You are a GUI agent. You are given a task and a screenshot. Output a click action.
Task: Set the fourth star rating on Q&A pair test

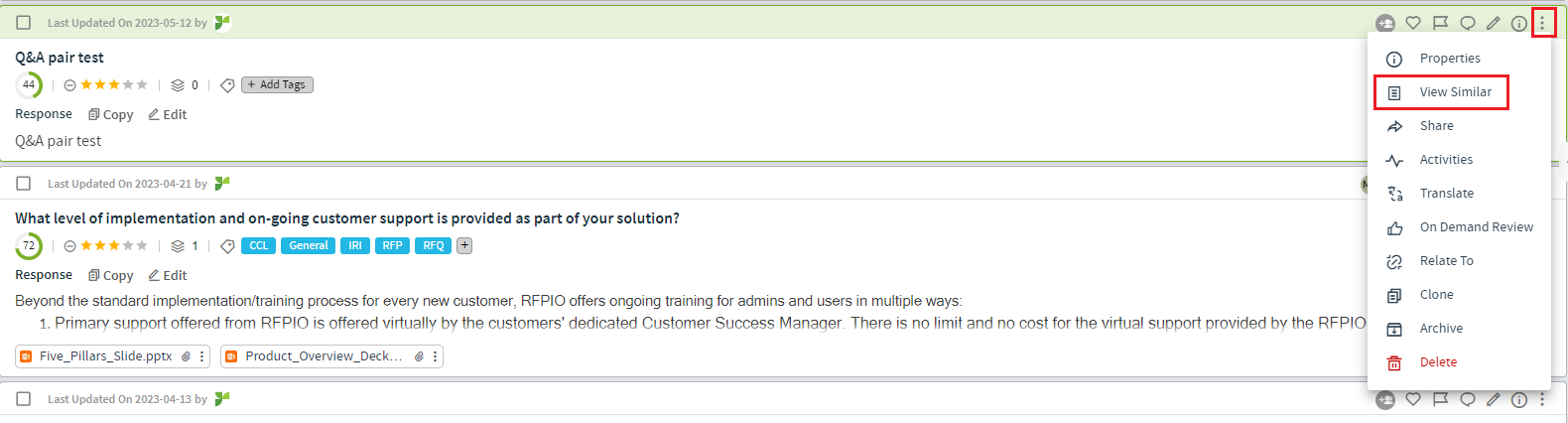[128, 84]
